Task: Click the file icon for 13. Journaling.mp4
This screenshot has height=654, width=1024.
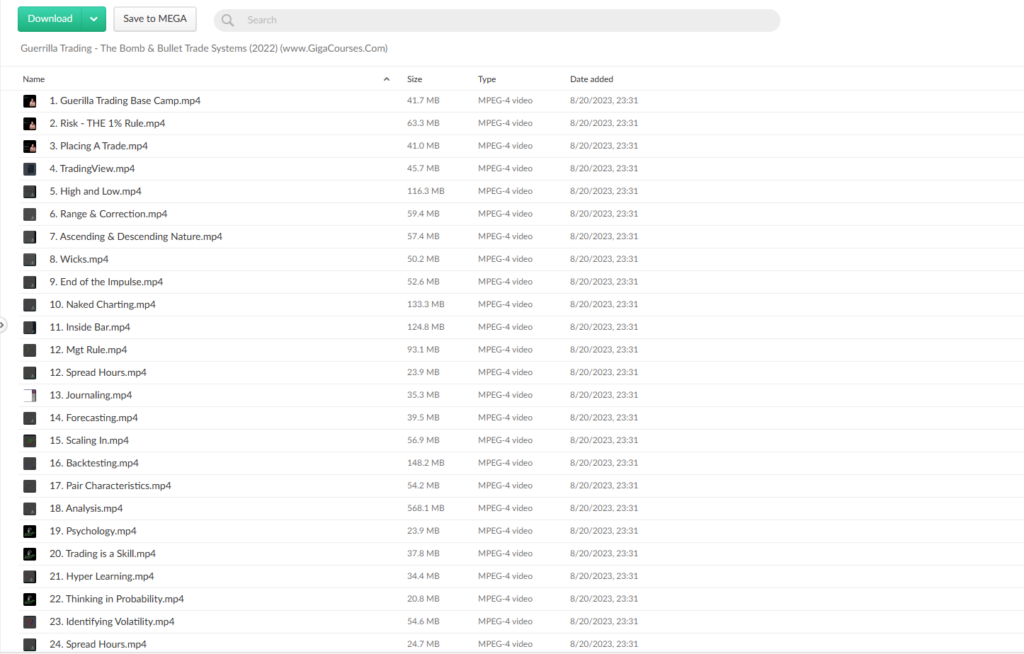Action: tap(30, 395)
